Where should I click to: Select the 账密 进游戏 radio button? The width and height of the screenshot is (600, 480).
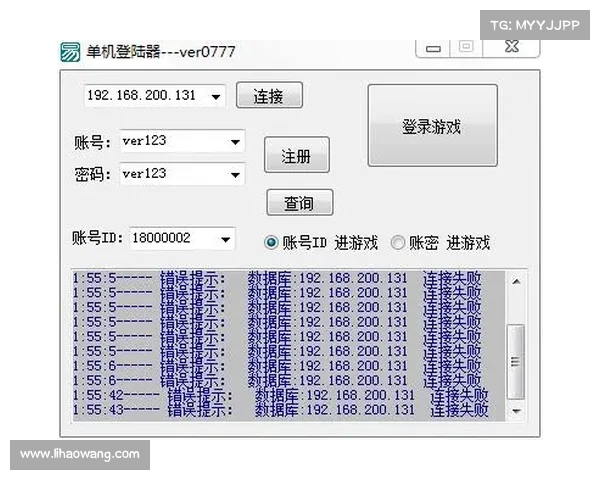click(398, 242)
